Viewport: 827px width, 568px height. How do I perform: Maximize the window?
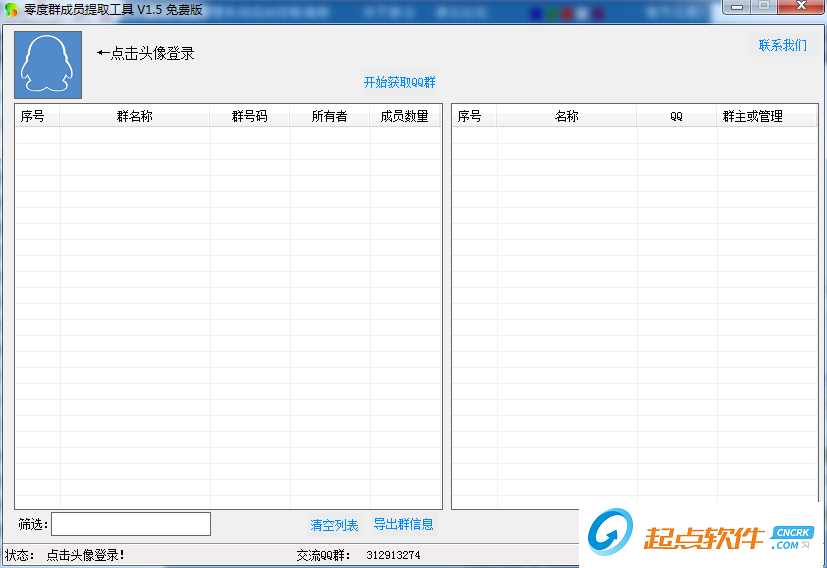point(764,7)
